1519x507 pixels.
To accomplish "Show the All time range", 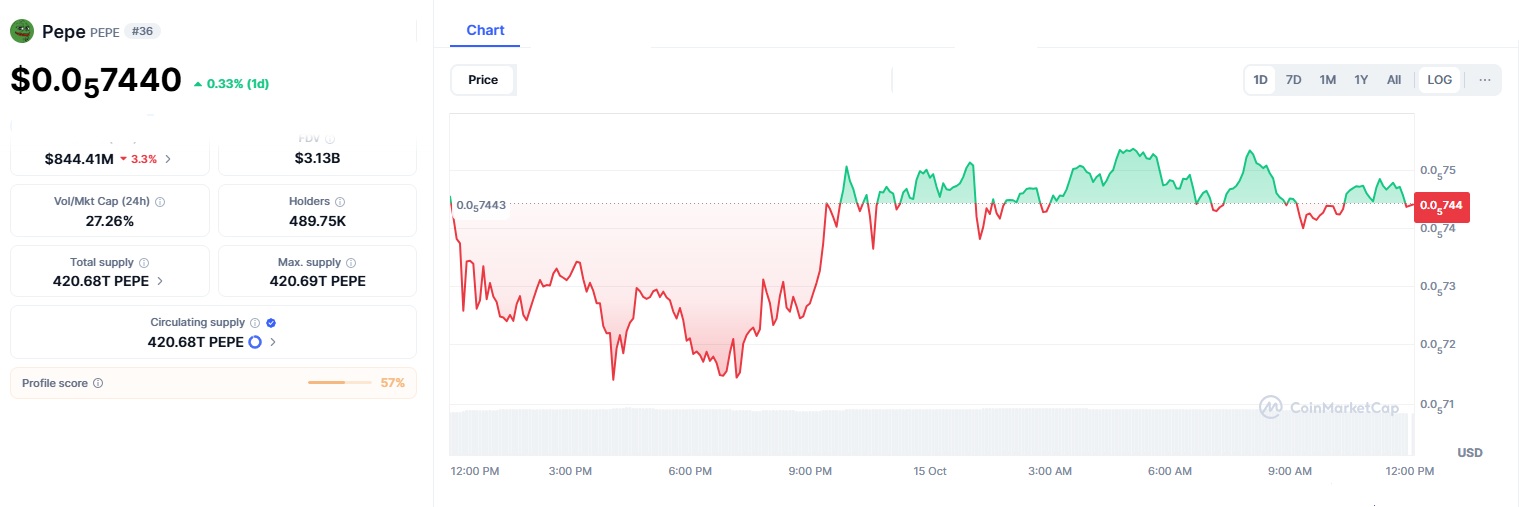I will point(1394,80).
